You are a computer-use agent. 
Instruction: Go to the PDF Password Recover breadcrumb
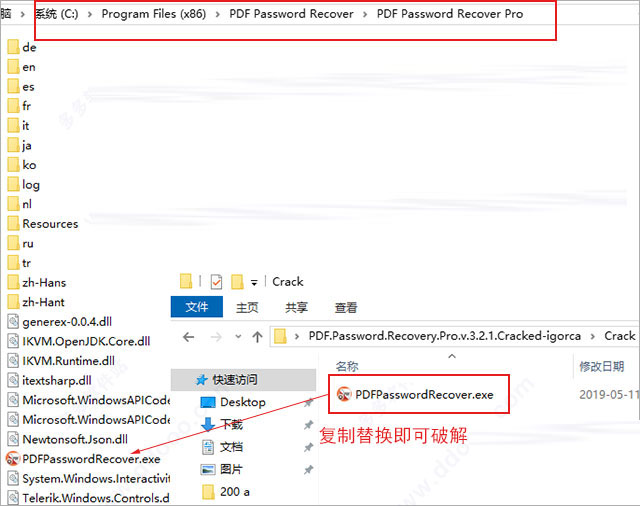pyautogui.click(x=291, y=14)
